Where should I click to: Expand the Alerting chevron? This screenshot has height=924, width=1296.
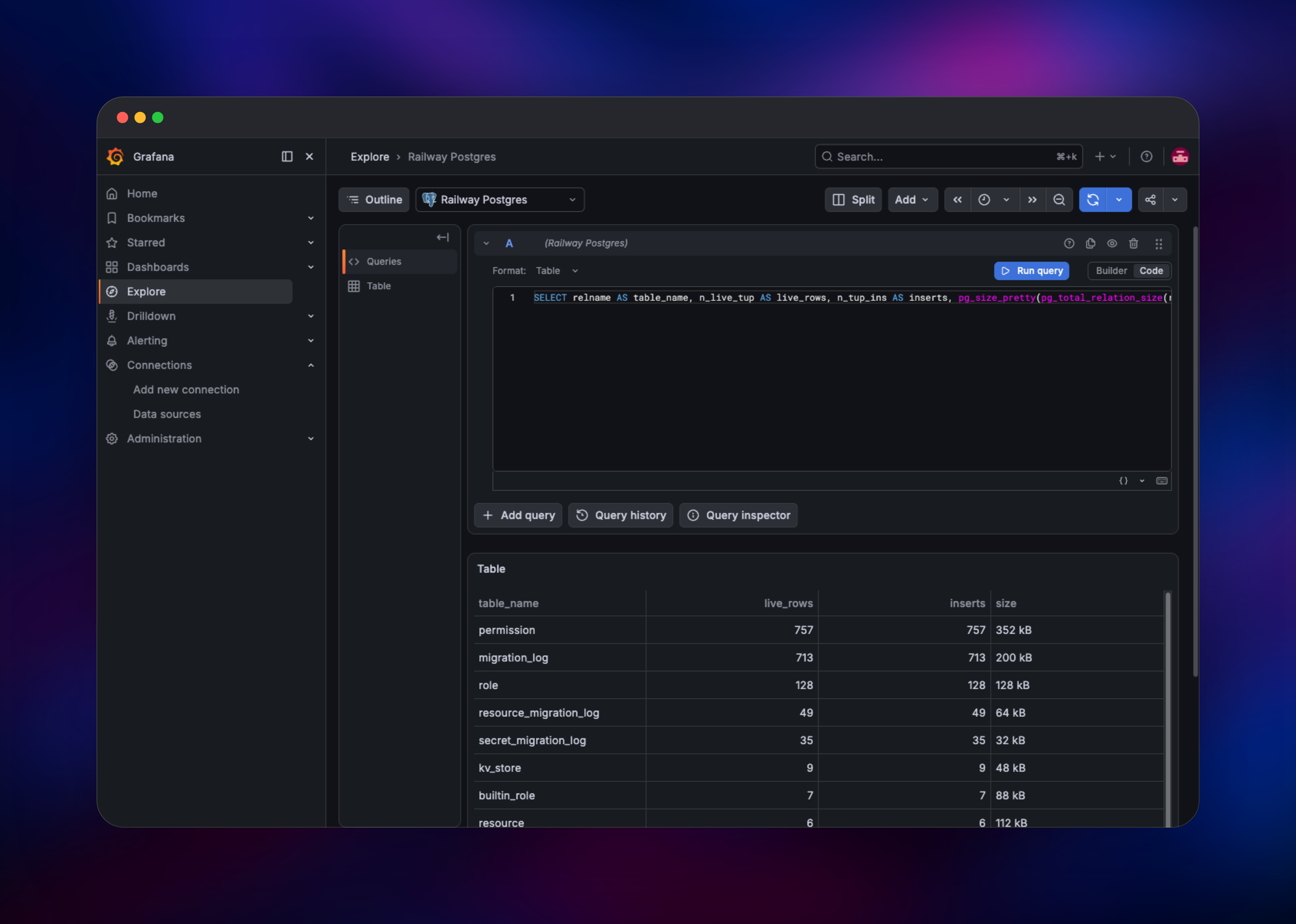[x=311, y=340]
